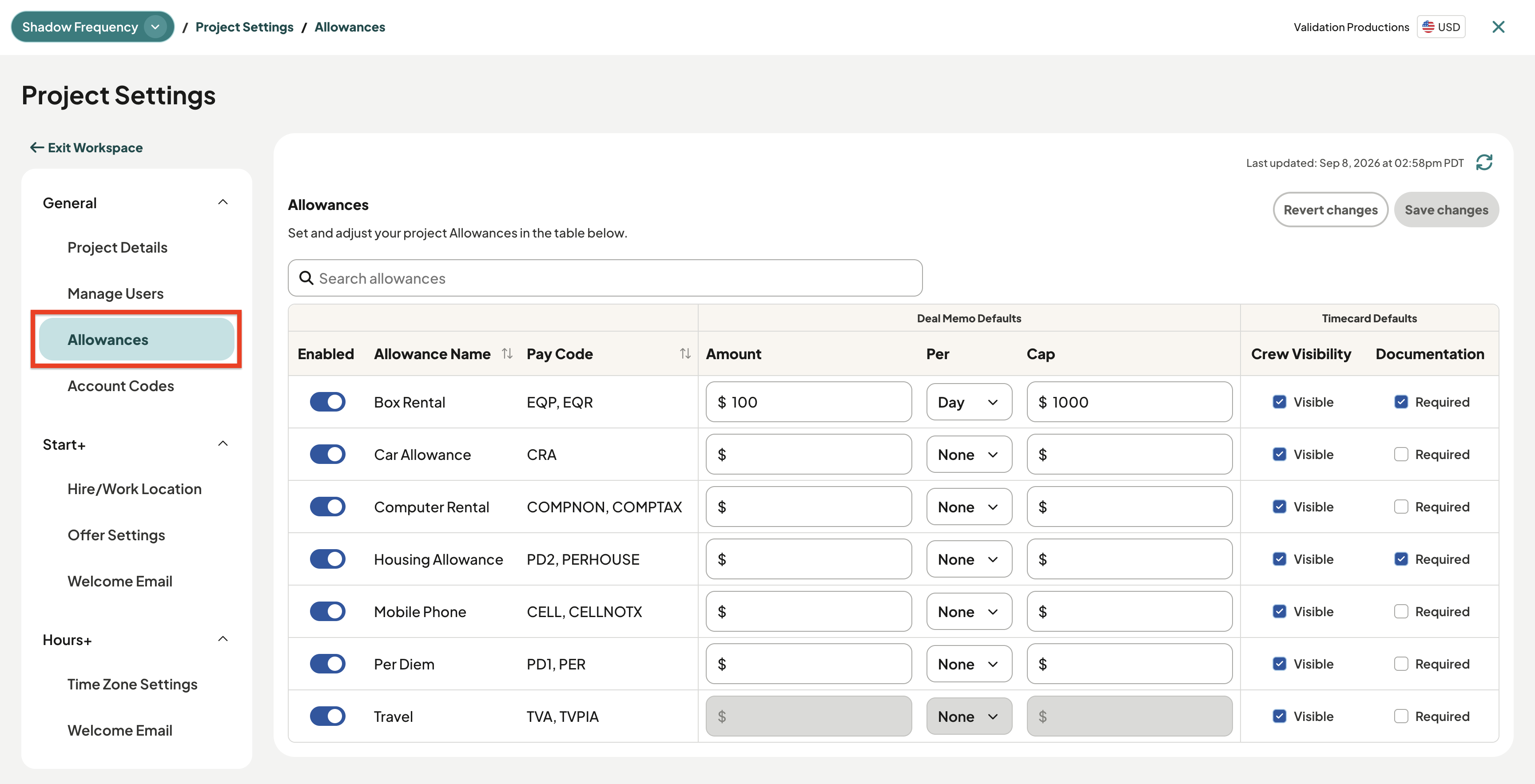Collapse the Start+ sidebar section
The height and width of the screenshot is (784, 1535).
point(223,444)
